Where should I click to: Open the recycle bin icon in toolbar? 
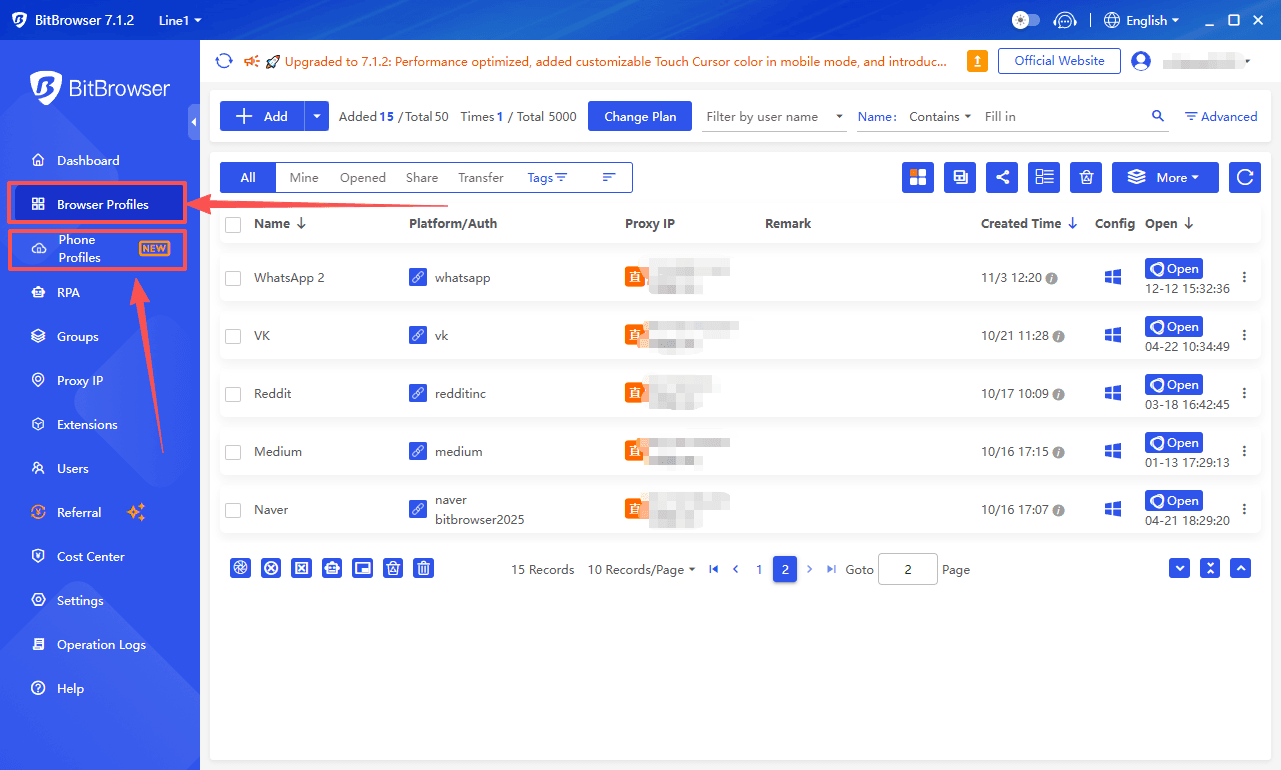1086,177
